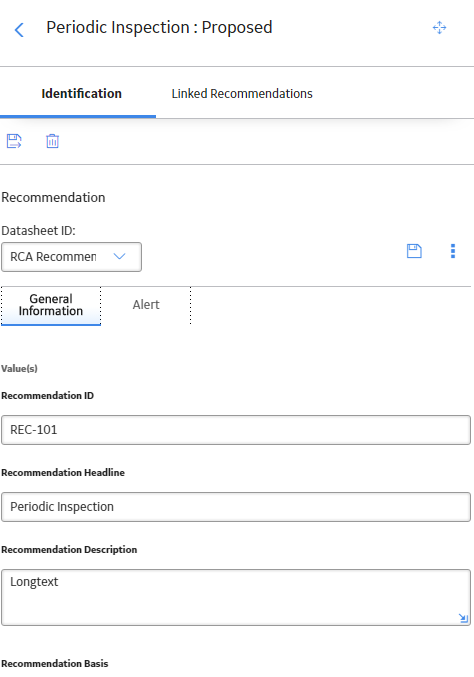The image size is (474, 677).
Task: Expand Recommendation Description text editor icon
Action: tap(463, 618)
